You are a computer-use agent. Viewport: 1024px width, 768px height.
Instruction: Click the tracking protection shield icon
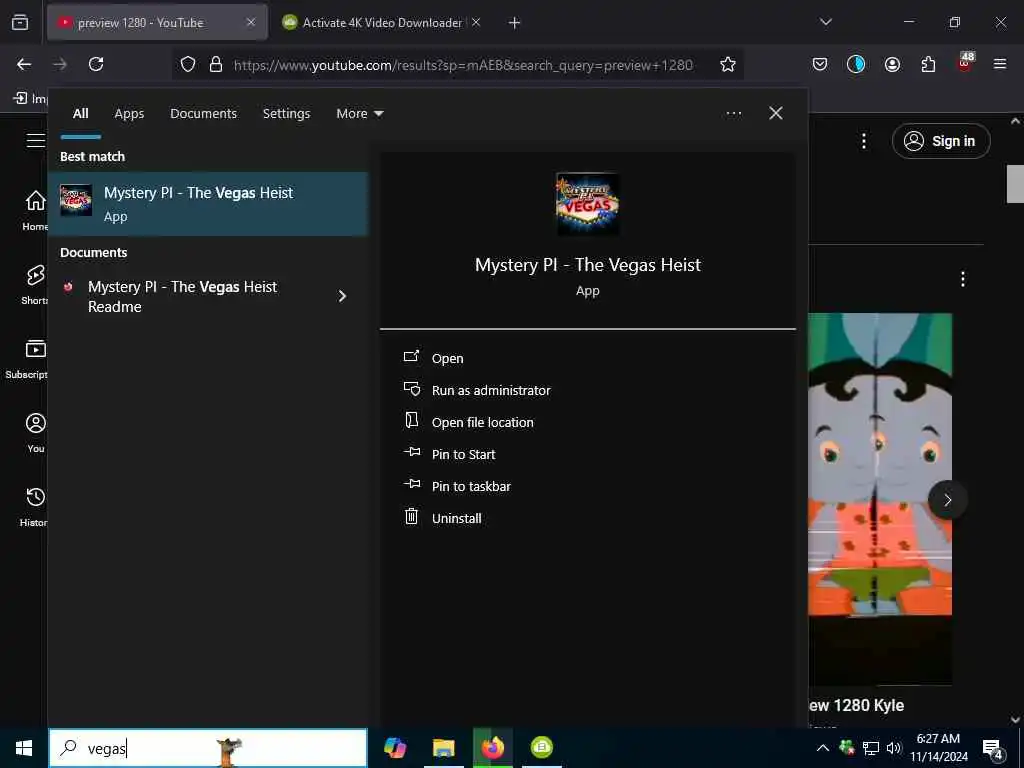[x=188, y=64]
